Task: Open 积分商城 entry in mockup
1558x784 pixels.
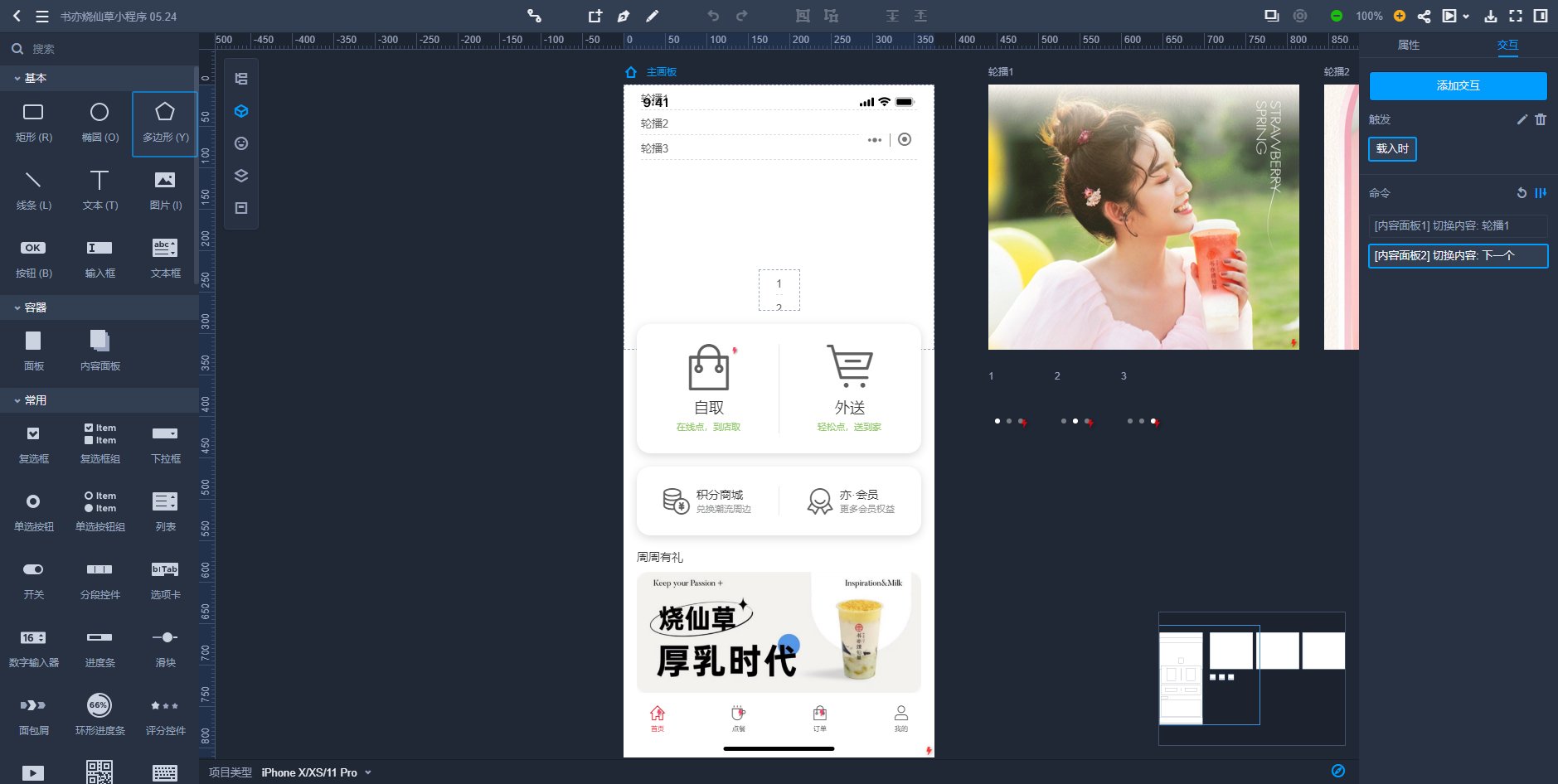Action: (707, 501)
